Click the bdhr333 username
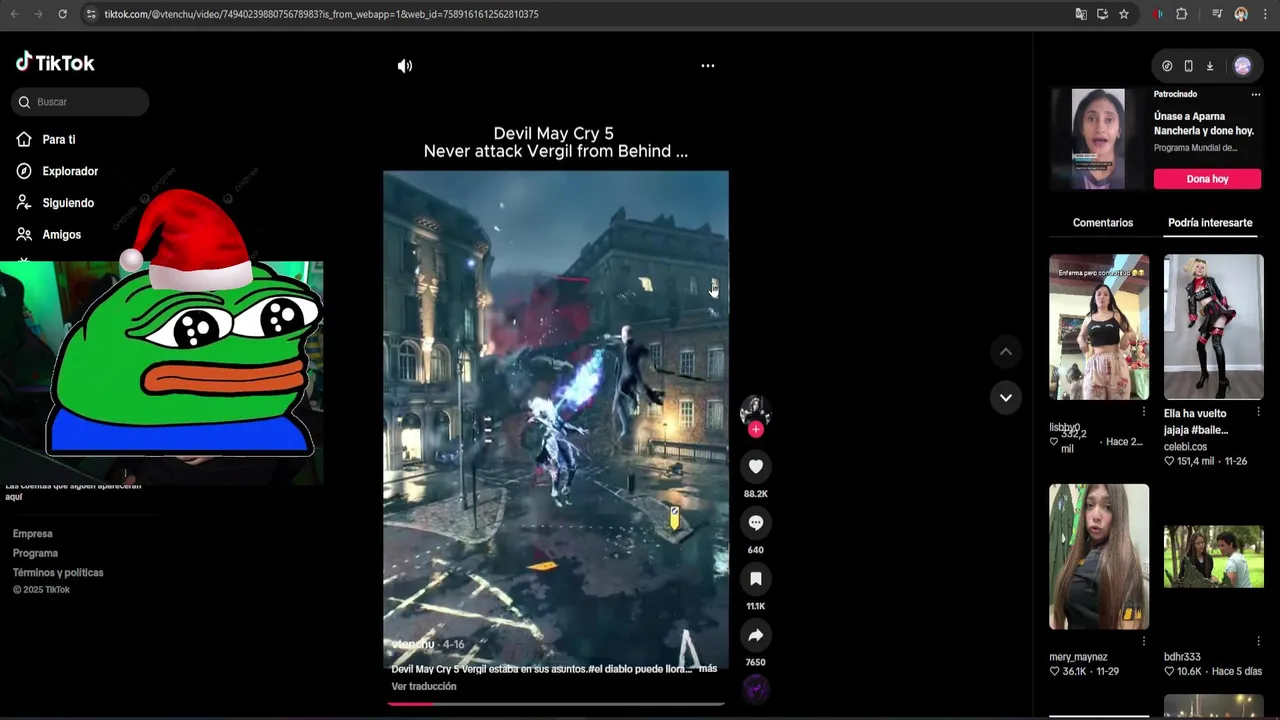 [1182, 657]
